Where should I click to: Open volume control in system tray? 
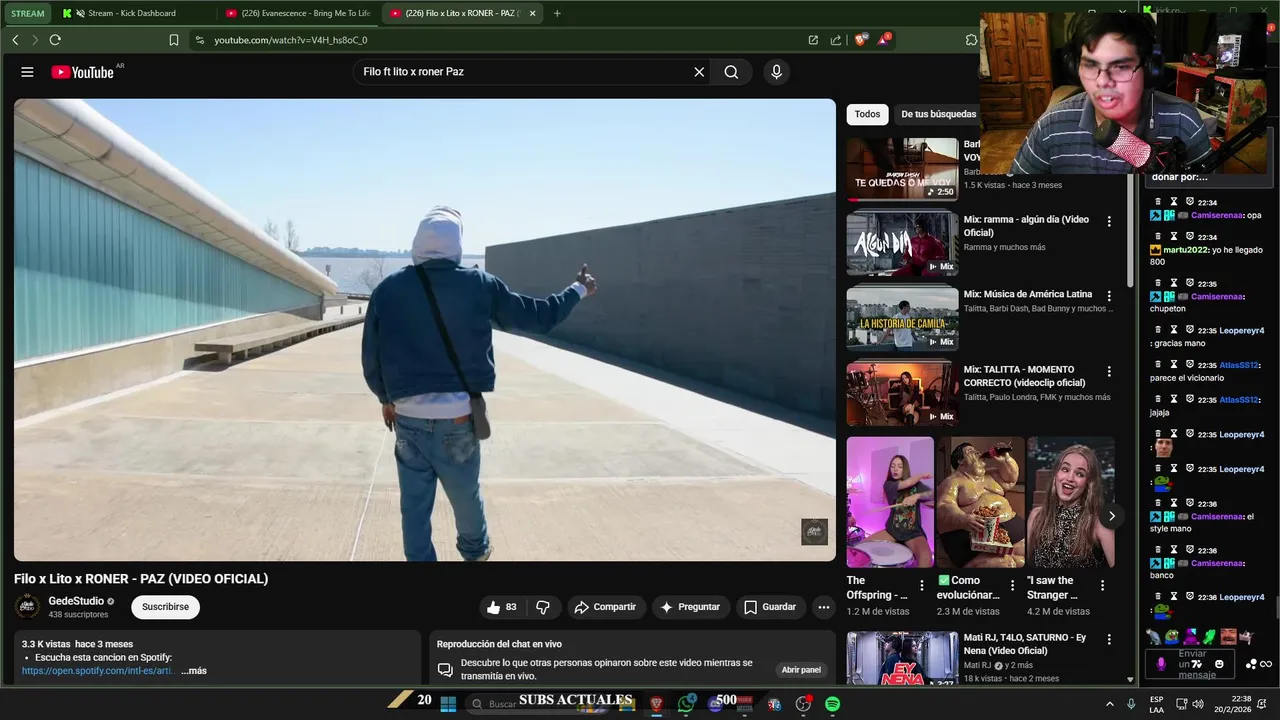(1198, 704)
